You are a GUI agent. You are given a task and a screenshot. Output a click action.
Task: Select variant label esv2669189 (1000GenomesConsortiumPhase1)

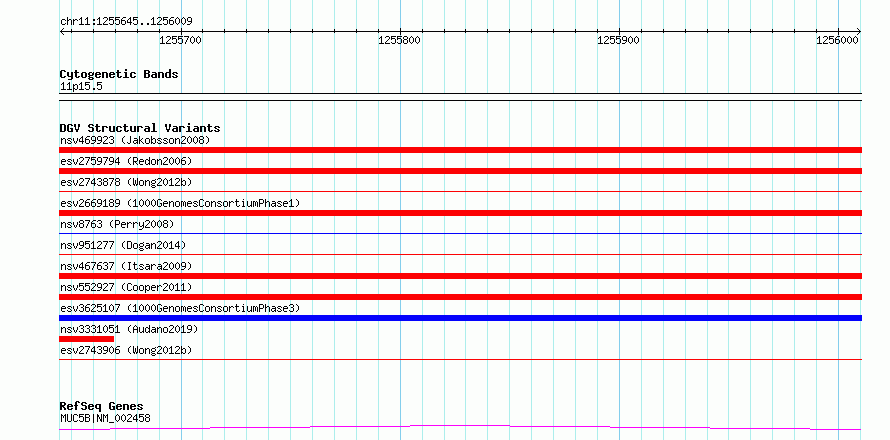180,203
